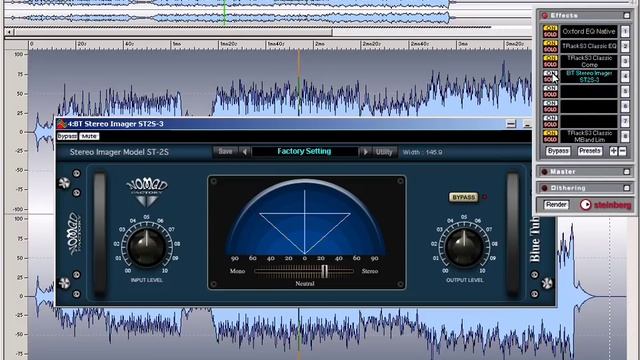Collapse the Effects panel
Screen dimensions: 640x360
[x=627, y=16]
